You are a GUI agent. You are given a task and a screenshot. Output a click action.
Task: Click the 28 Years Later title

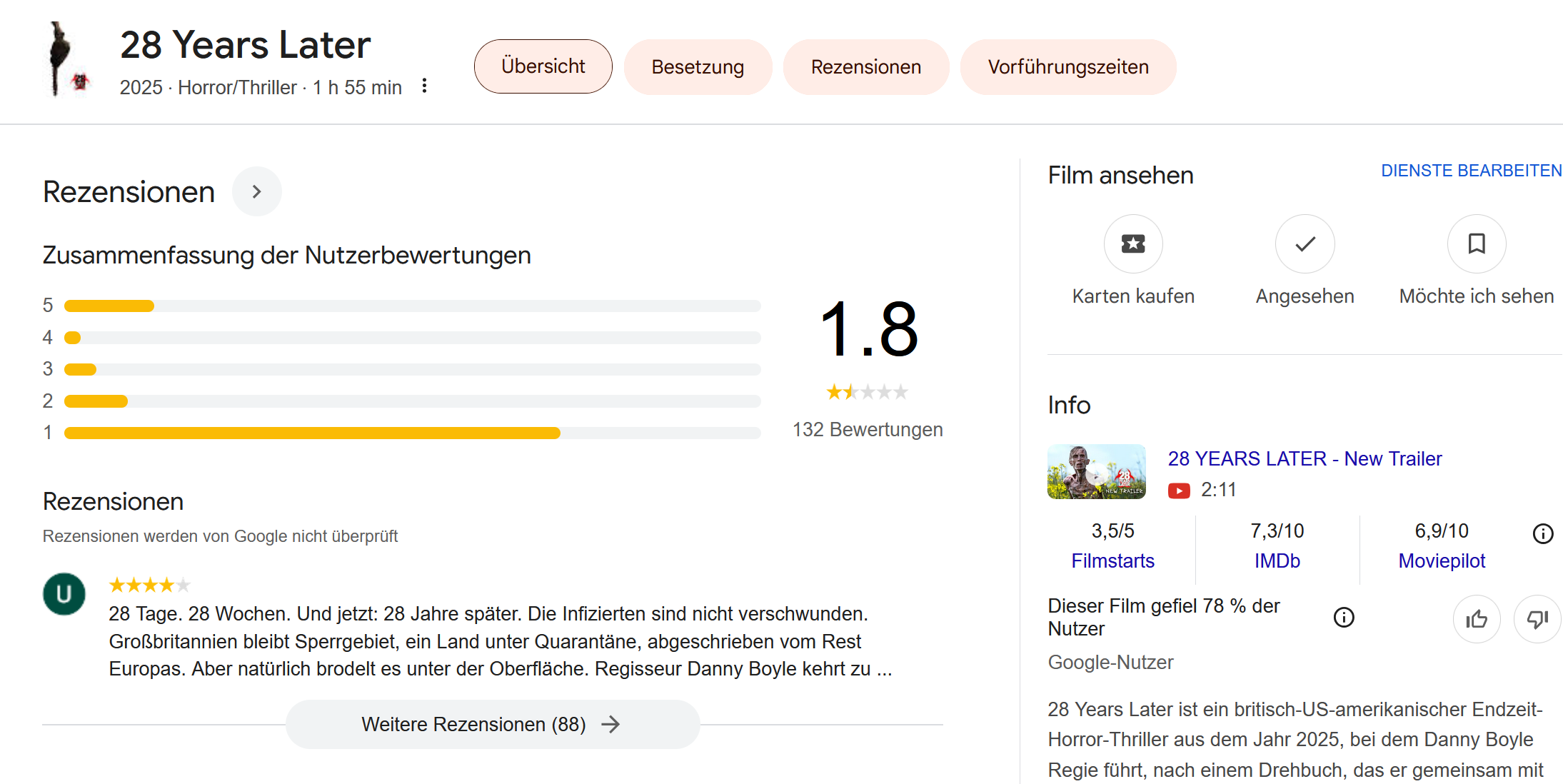[x=245, y=44]
